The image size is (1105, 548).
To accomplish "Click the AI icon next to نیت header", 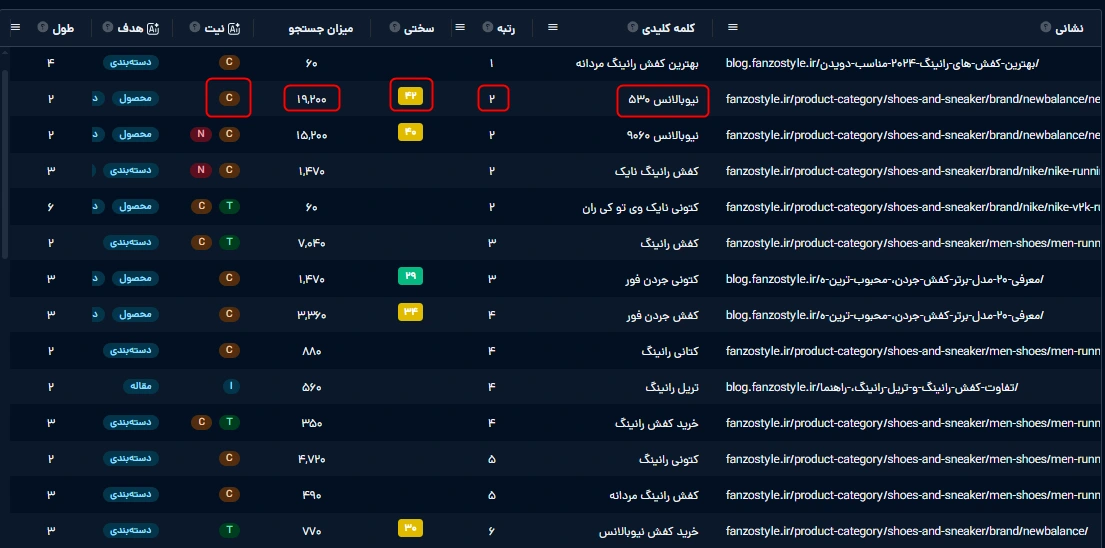I will [x=235, y=27].
